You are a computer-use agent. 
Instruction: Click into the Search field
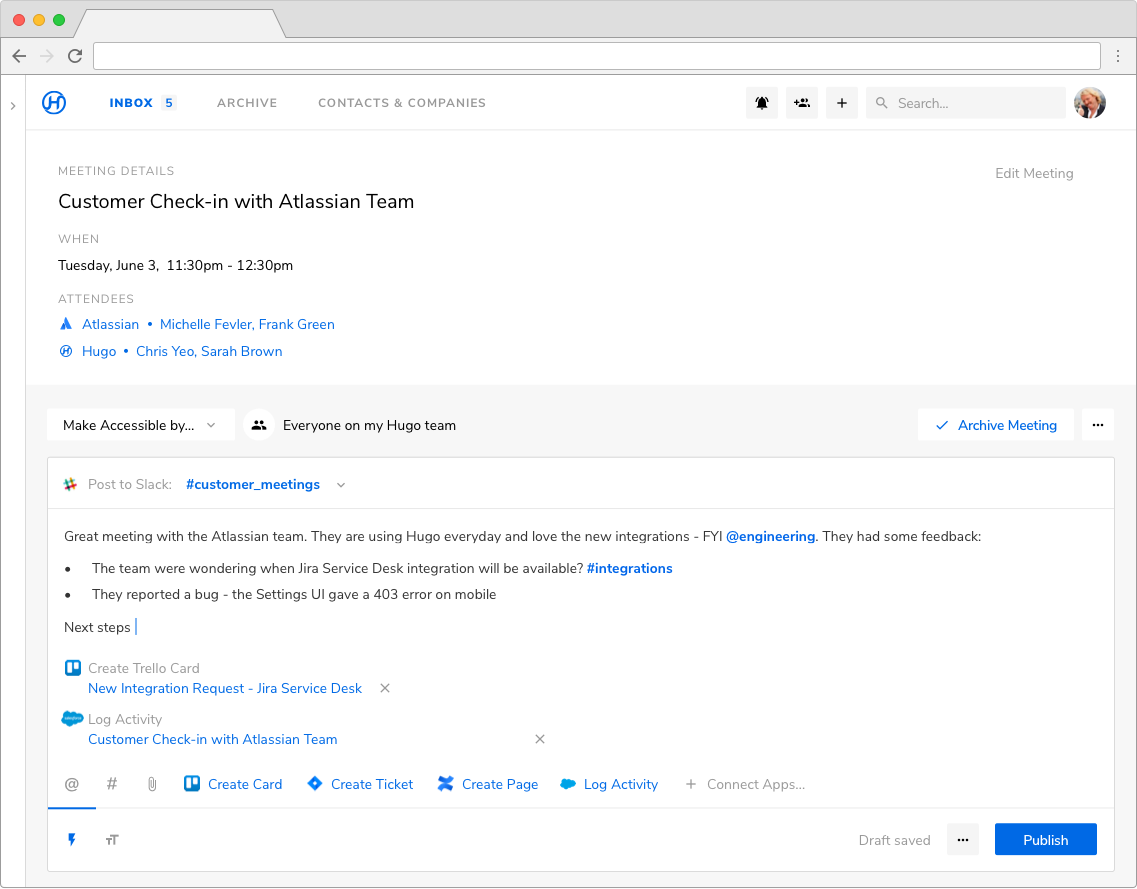tap(965, 103)
